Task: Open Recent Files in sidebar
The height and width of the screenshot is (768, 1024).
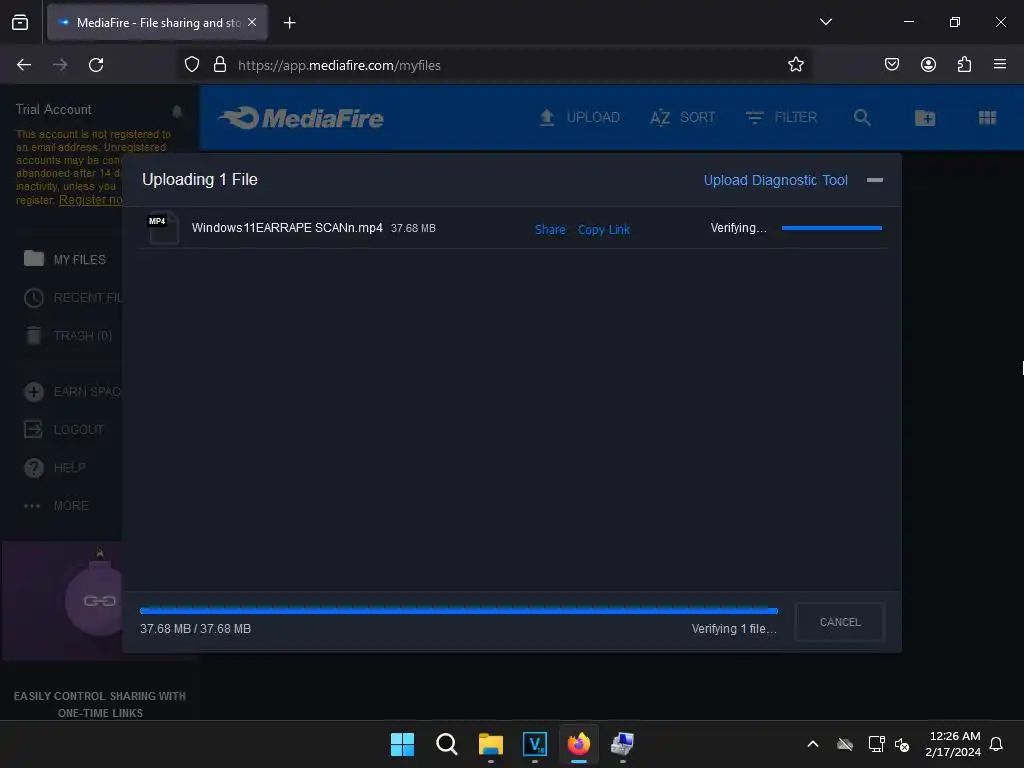Action: (72, 298)
